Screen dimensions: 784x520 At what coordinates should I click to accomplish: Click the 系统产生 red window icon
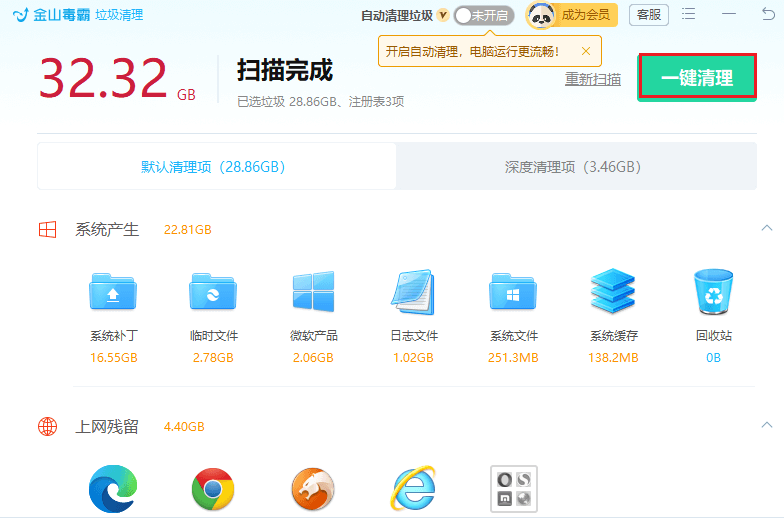48,230
